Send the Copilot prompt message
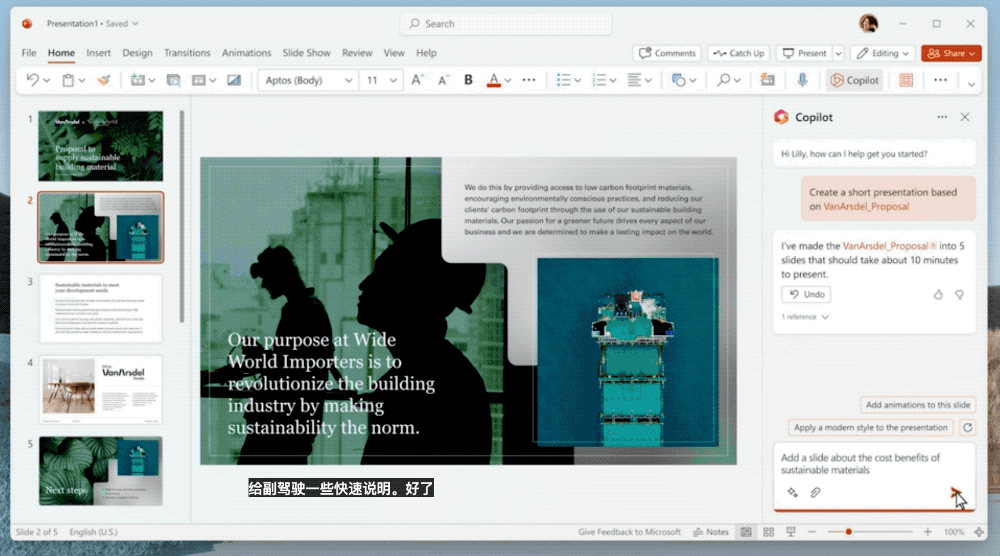1000x556 pixels. (956, 492)
